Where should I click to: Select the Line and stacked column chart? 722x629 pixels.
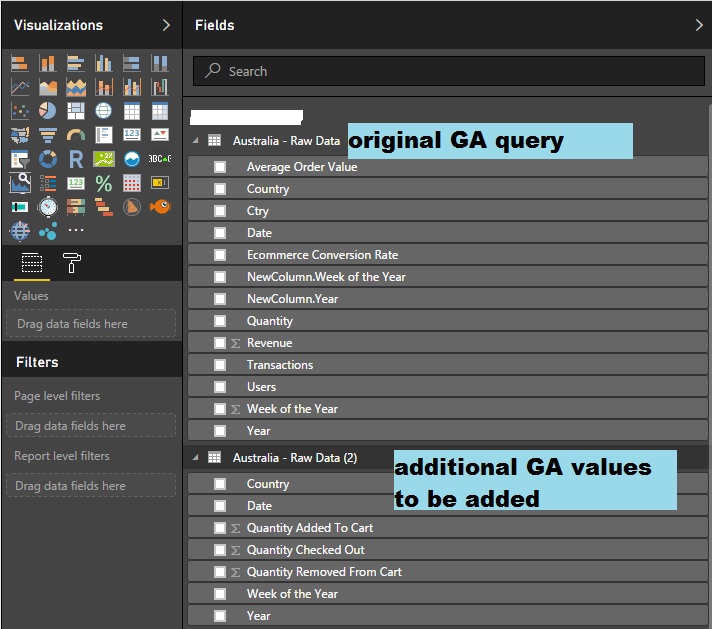click(x=104, y=87)
